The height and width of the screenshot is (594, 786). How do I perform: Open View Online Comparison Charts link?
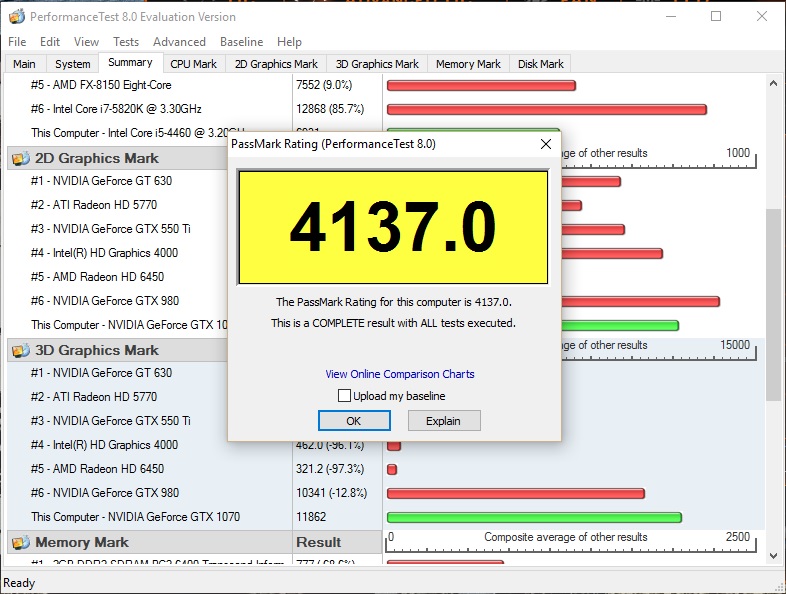tap(400, 374)
